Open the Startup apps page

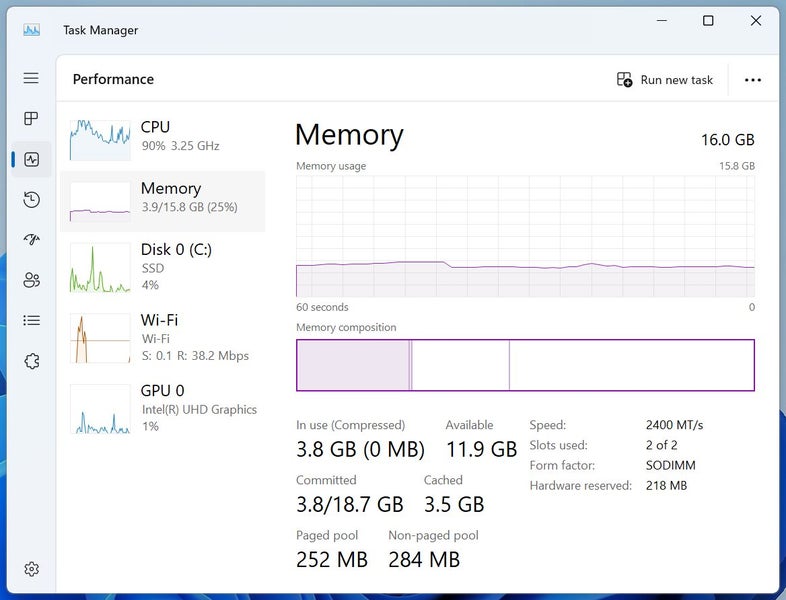coord(31,240)
